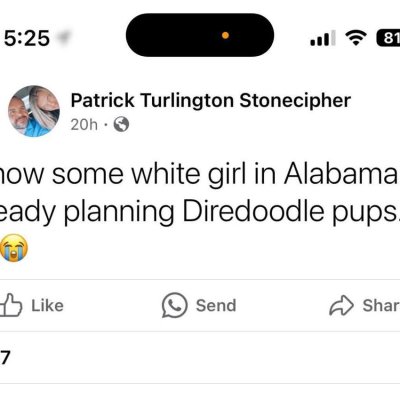Open Patrick Turlington Stonecipher's profile
The height and width of the screenshot is (400, 400).
tap(211, 100)
